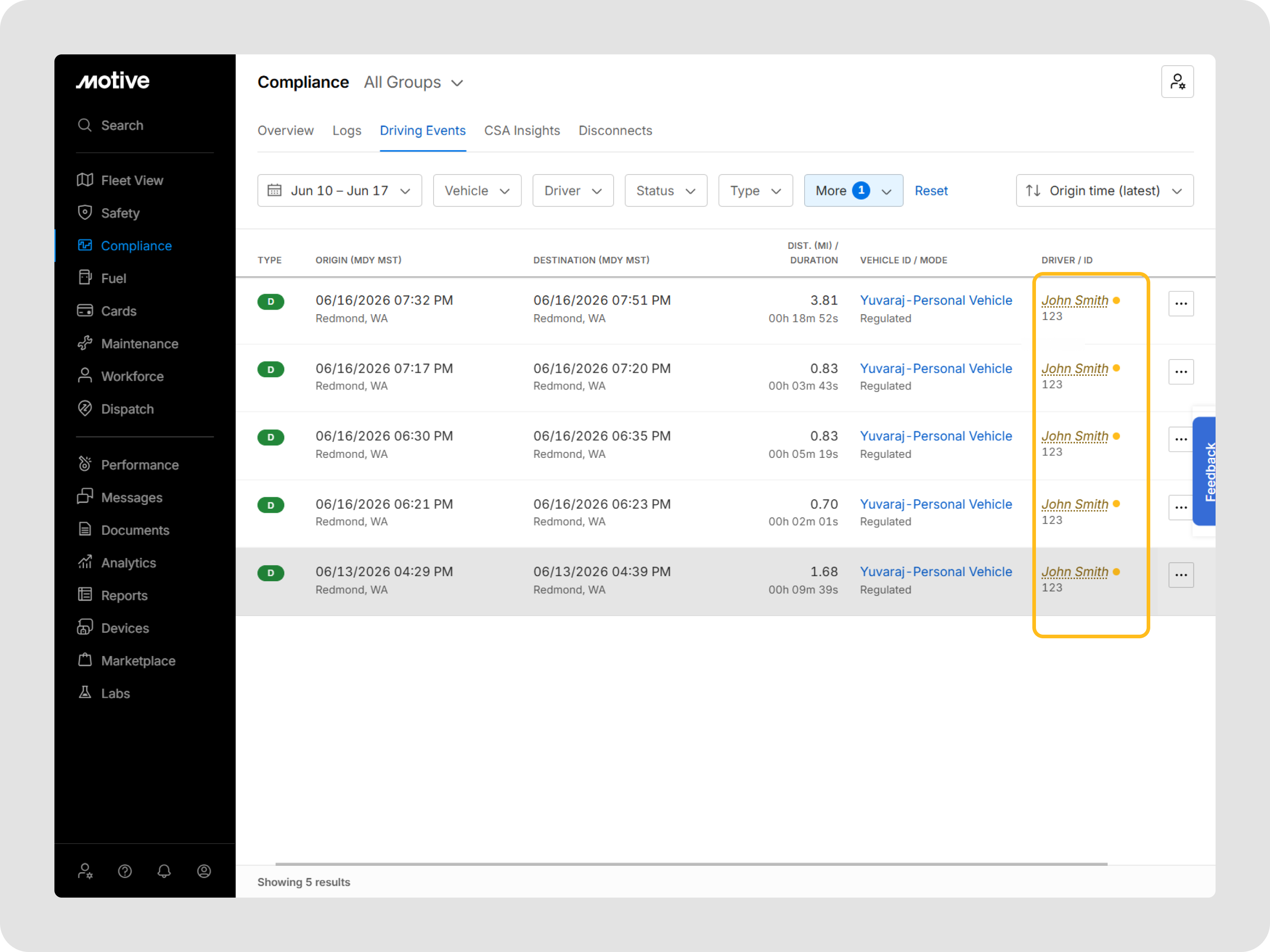Viewport: 1270px width, 952px height.
Task: Open notifications bell icon
Action: point(164,871)
